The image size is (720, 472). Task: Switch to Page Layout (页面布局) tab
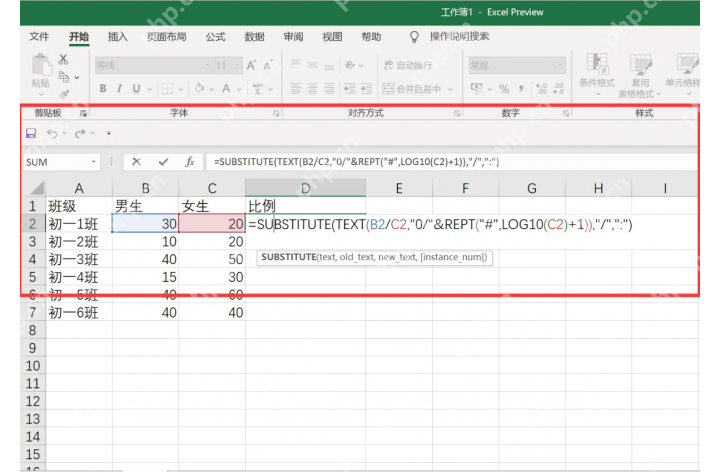166,37
